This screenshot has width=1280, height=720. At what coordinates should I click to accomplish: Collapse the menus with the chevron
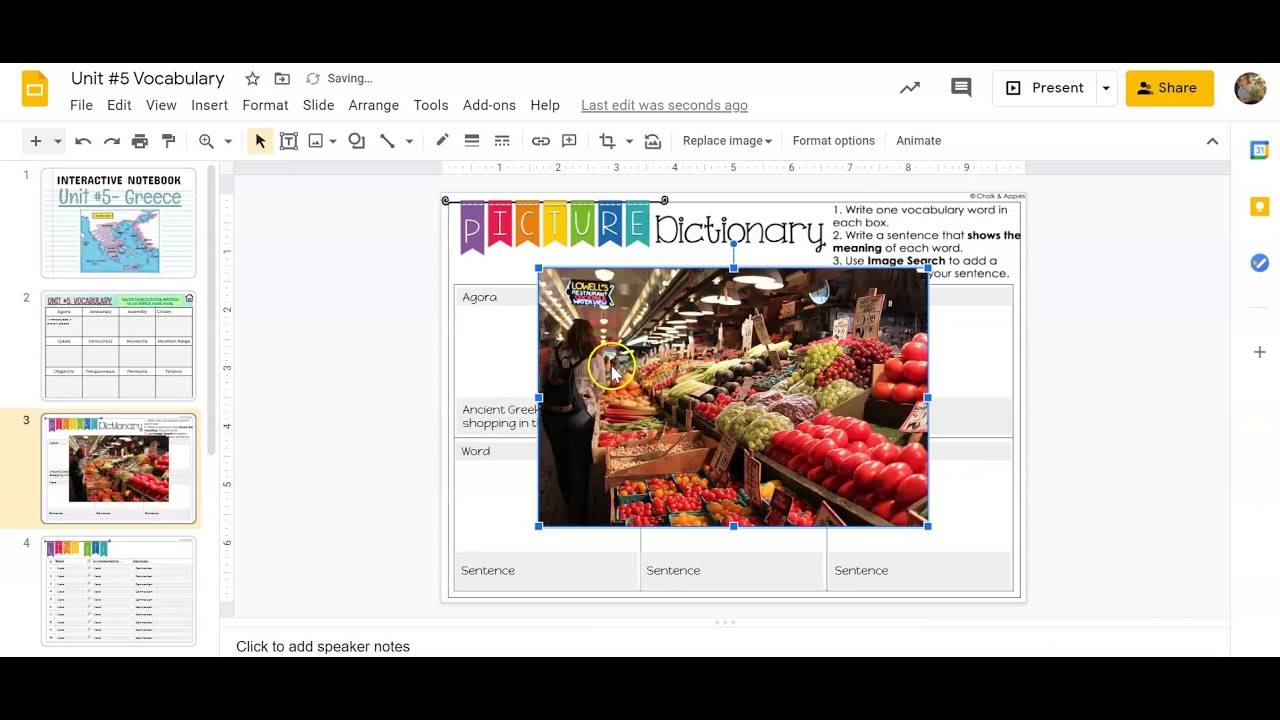tap(1212, 141)
